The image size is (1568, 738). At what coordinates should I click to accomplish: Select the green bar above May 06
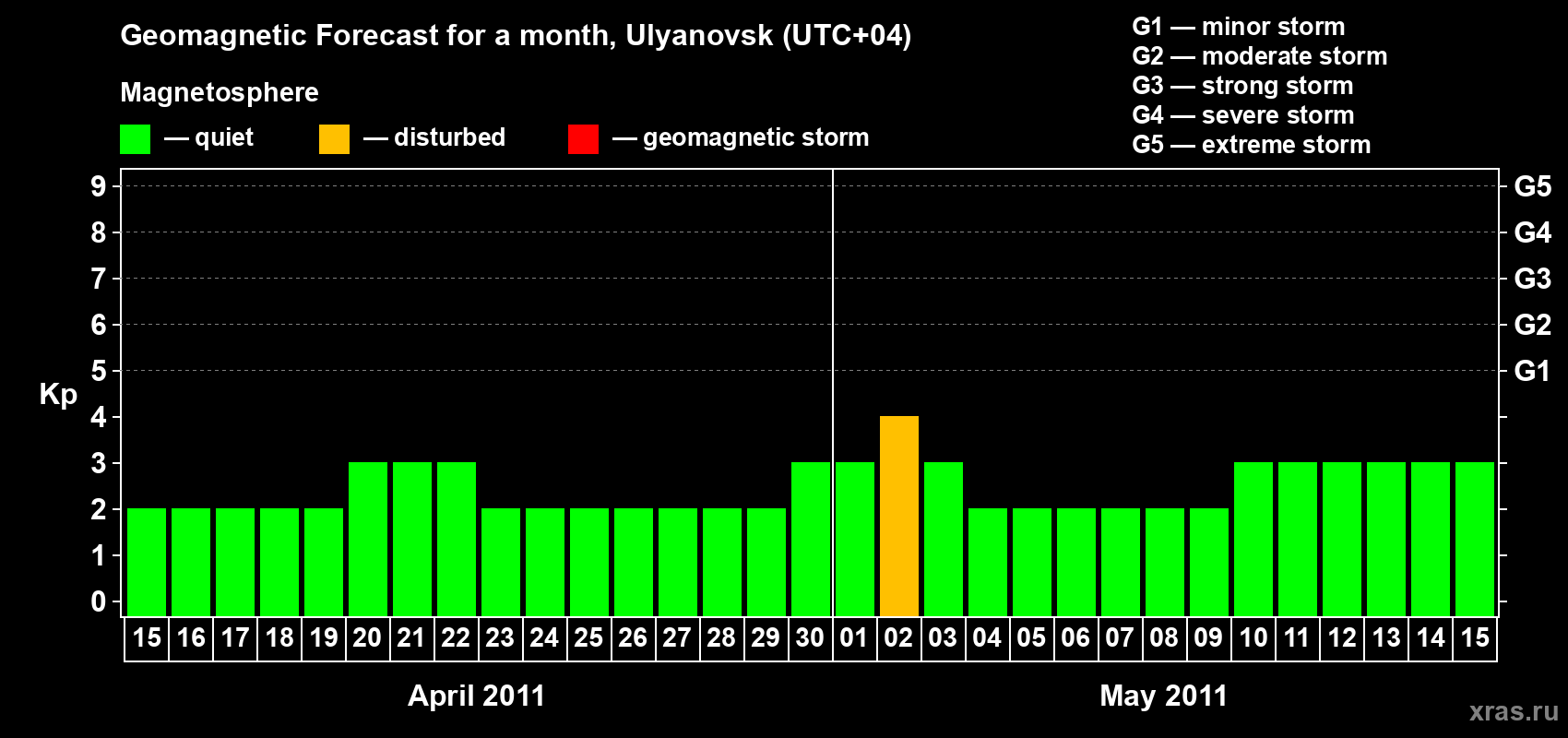tap(1076, 563)
